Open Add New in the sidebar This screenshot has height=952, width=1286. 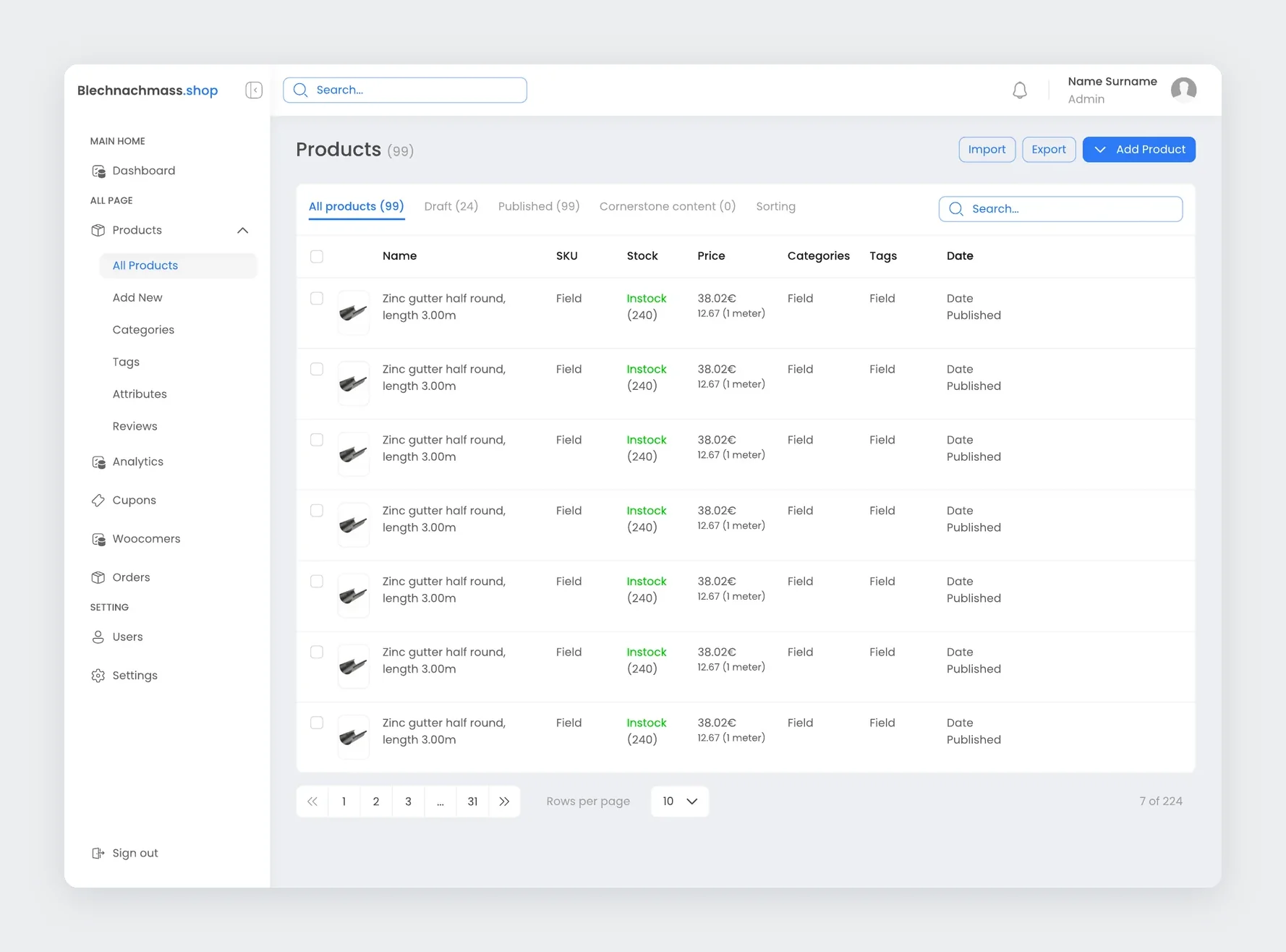[x=137, y=298]
